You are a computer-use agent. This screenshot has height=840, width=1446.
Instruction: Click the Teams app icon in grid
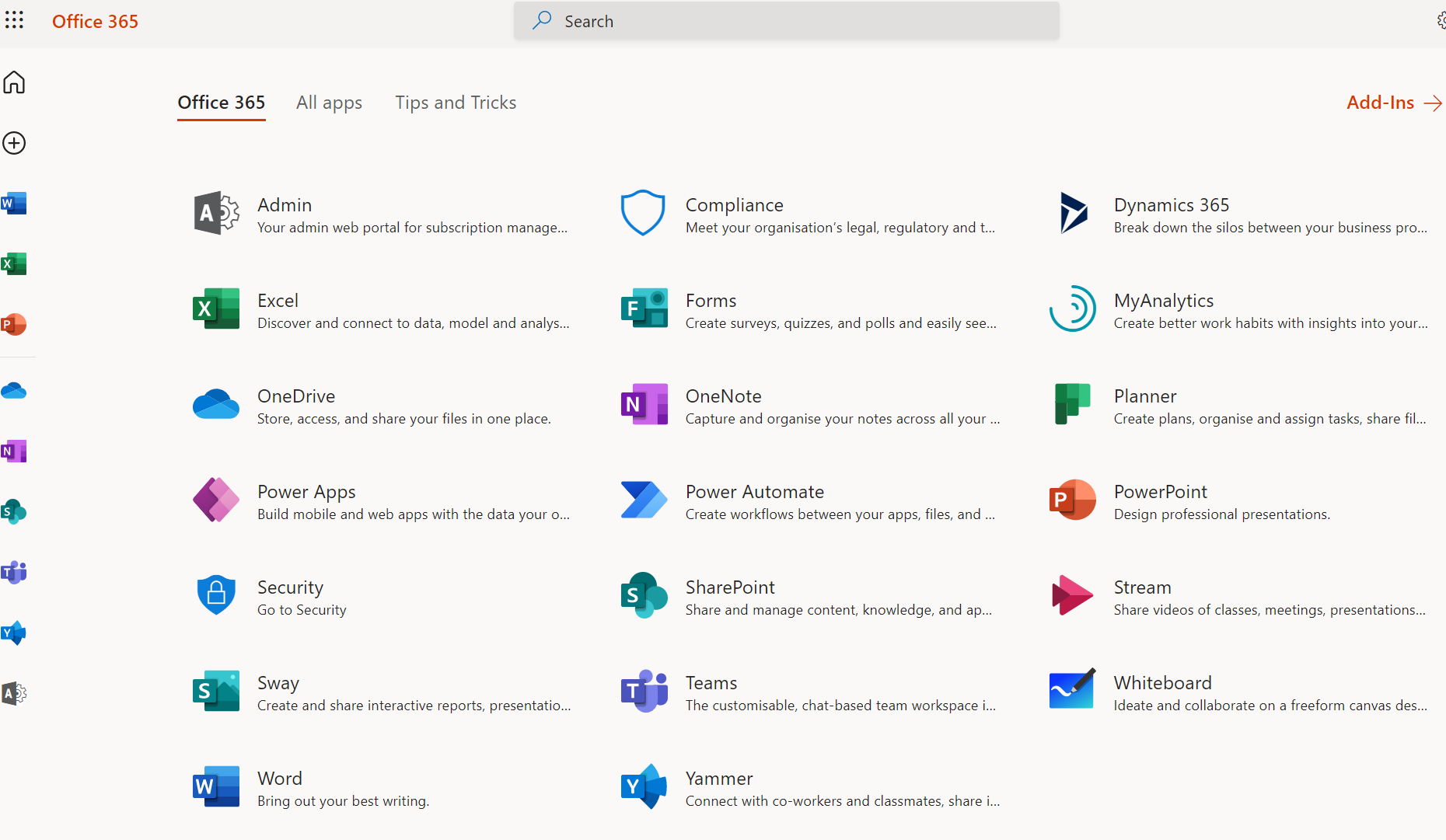tap(644, 691)
